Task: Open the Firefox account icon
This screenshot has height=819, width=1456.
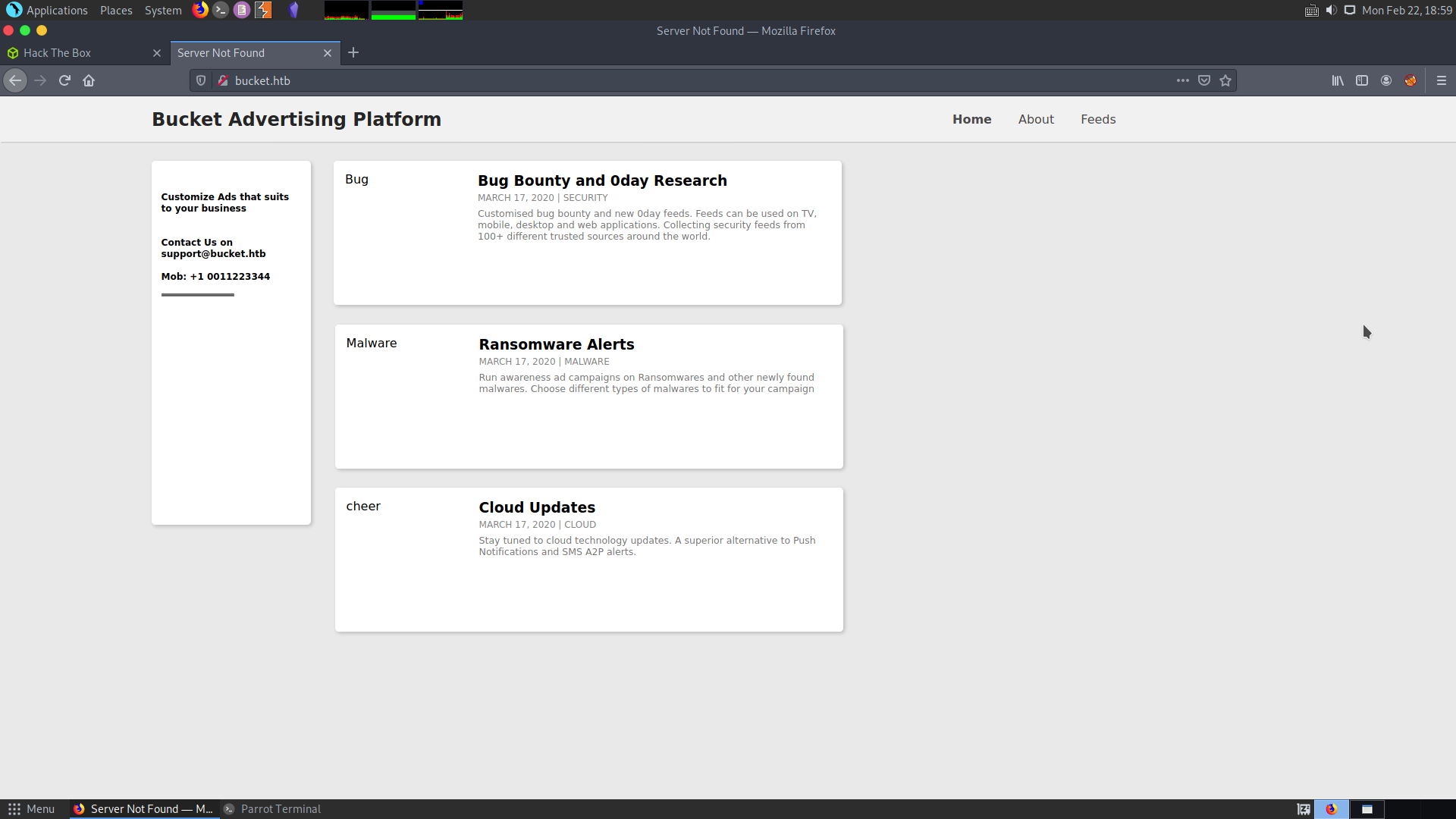Action: pos(1386,80)
